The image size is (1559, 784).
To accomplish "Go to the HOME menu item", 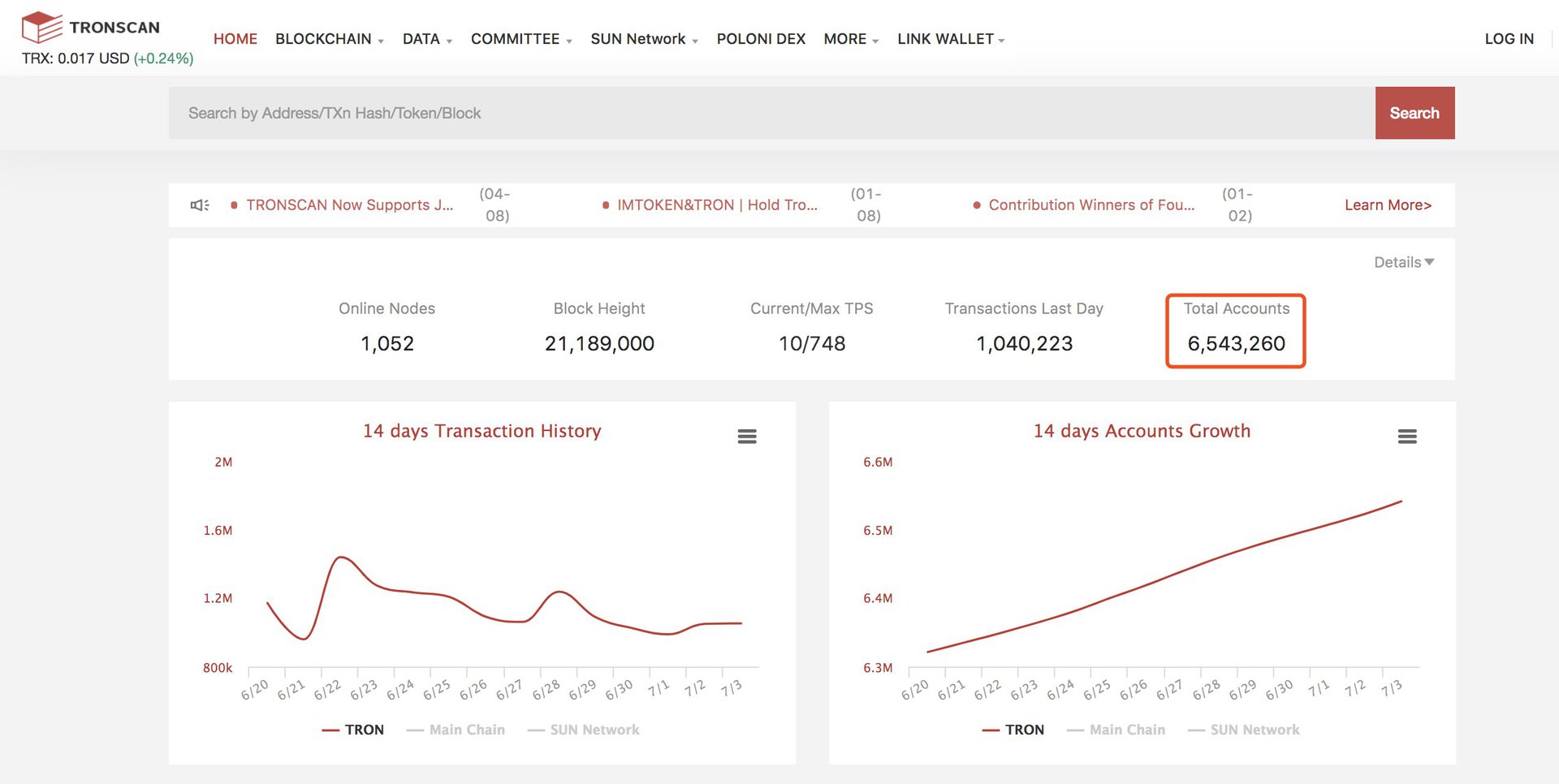I will pyautogui.click(x=235, y=39).
